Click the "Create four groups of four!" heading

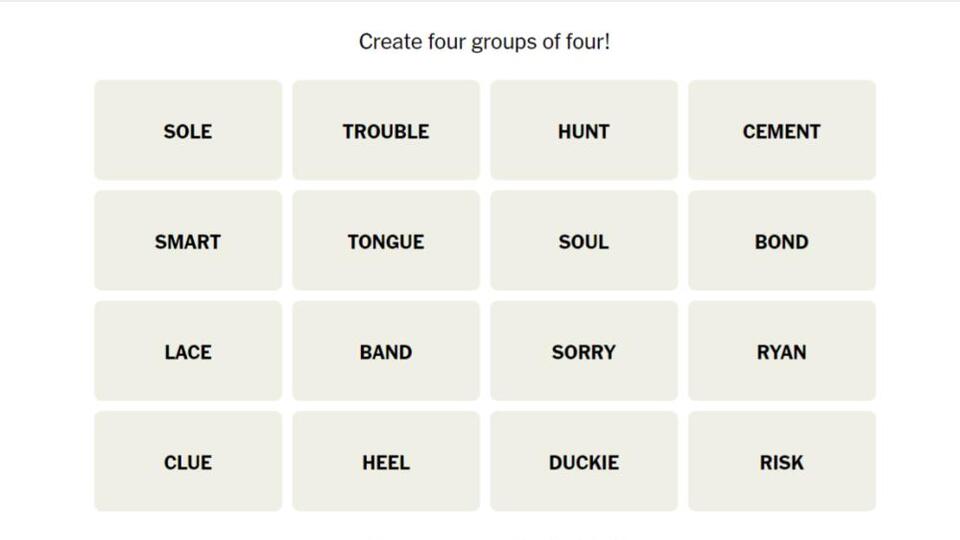tap(484, 42)
